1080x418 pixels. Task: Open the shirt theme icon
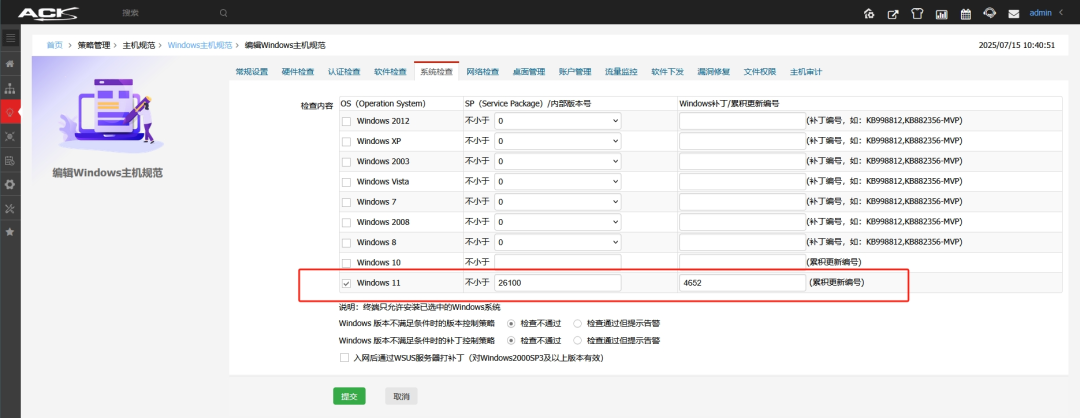(917, 14)
